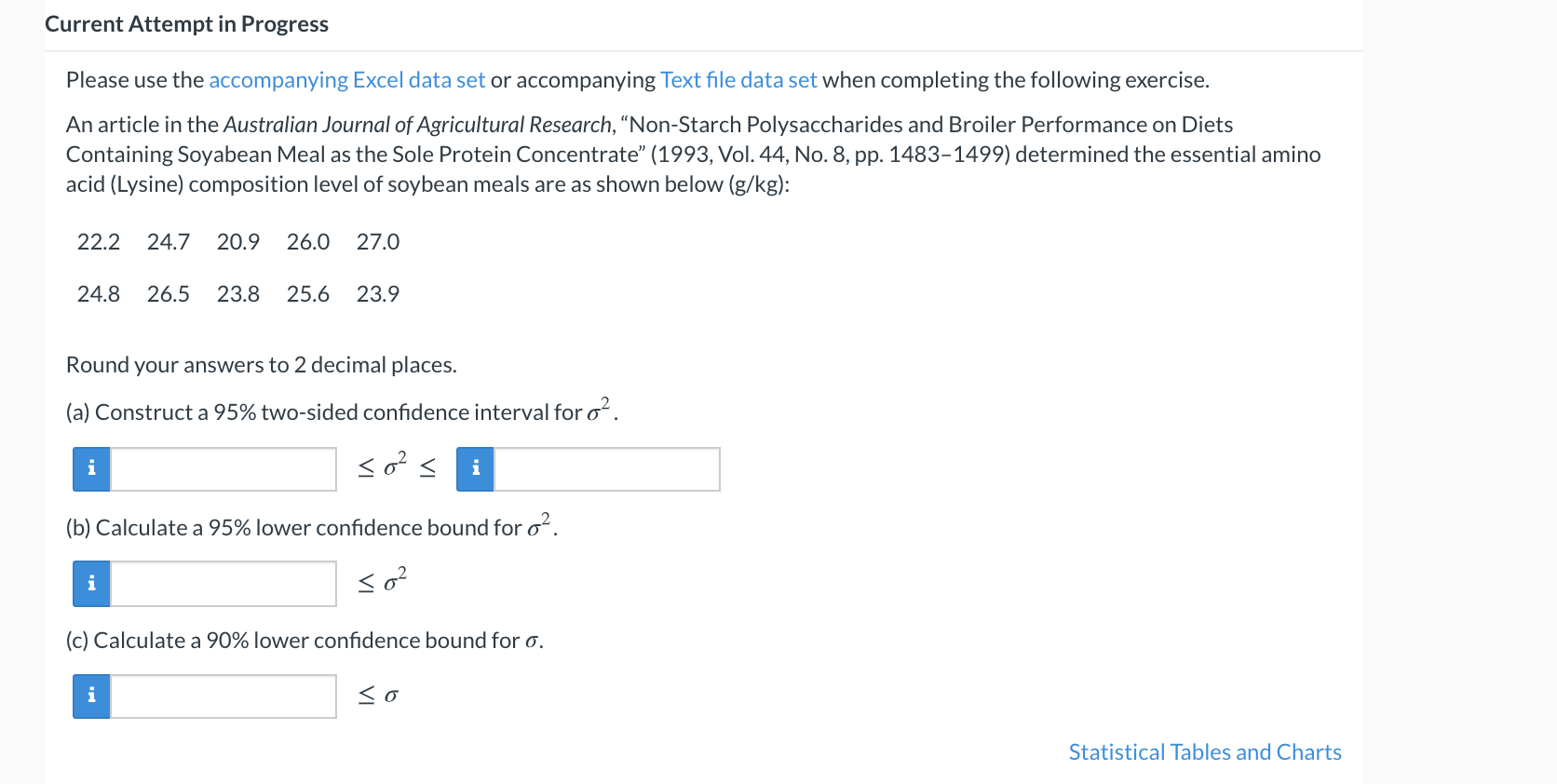Click info icon beside part (a) lower bound
1557x784 pixels.
[91, 468]
